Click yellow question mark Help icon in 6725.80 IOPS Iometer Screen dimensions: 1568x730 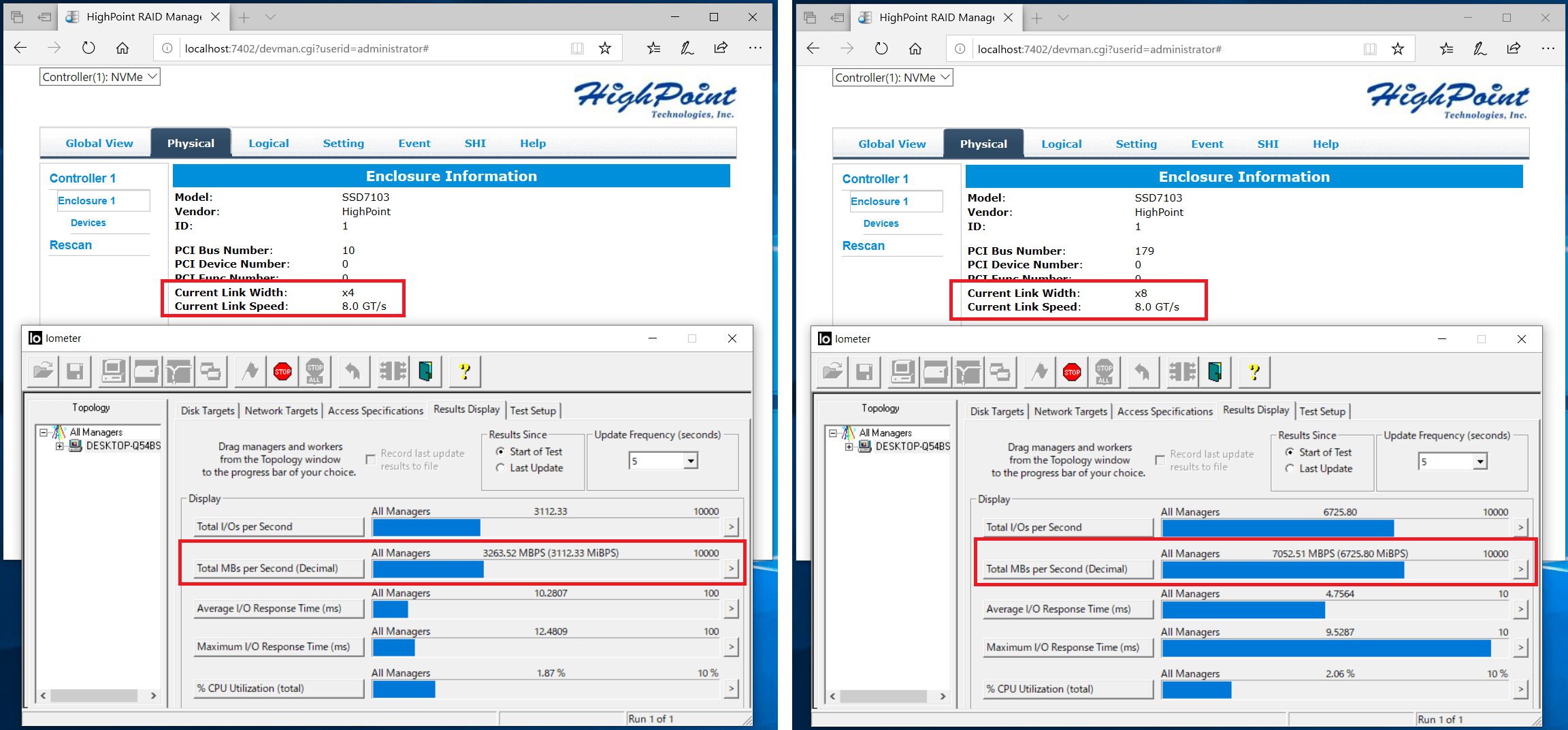click(1254, 372)
